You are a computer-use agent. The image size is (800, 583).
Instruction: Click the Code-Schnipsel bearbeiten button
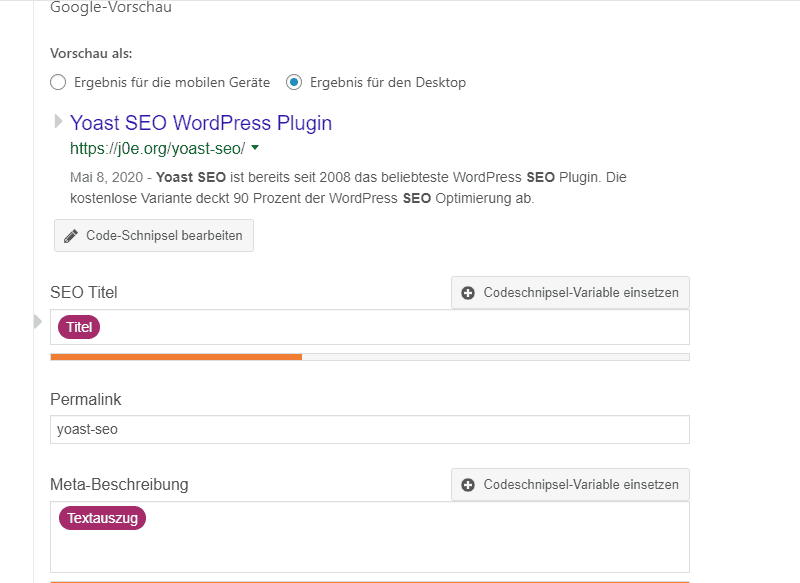153,235
